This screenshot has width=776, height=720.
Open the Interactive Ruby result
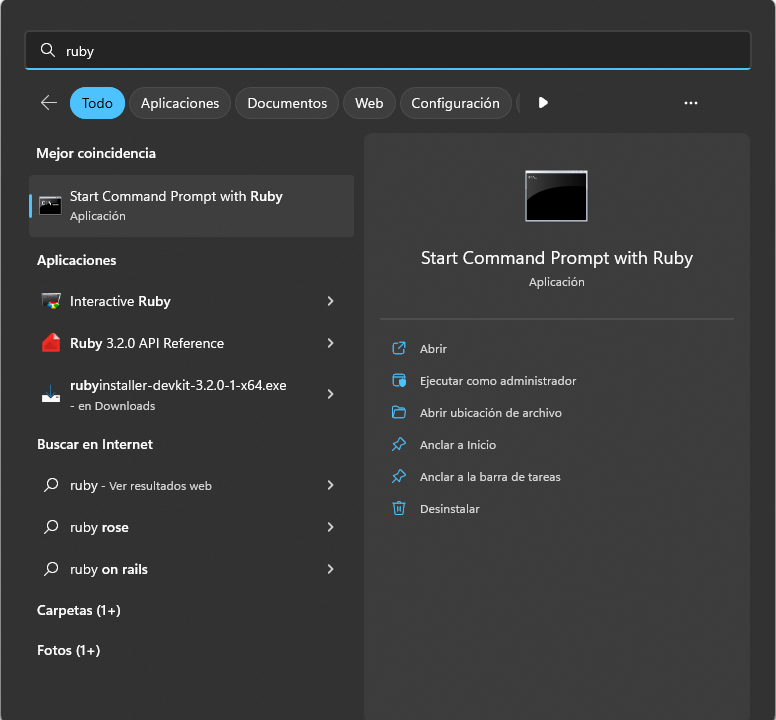192,301
